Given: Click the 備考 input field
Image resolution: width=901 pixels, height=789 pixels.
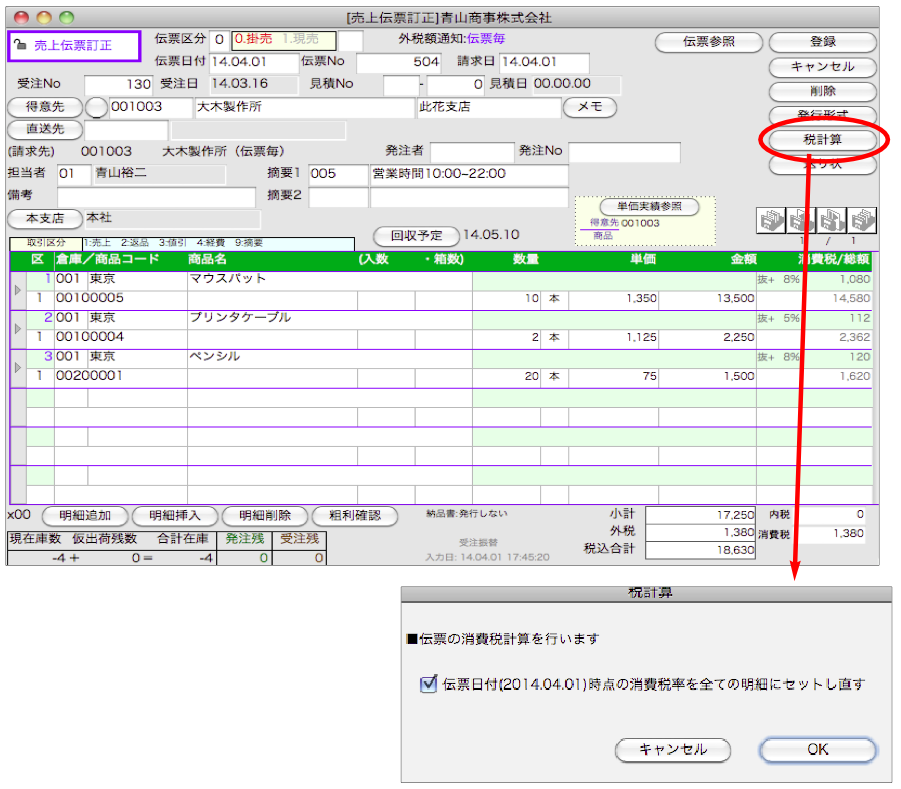Looking at the screenshot, I should point(156,197).
